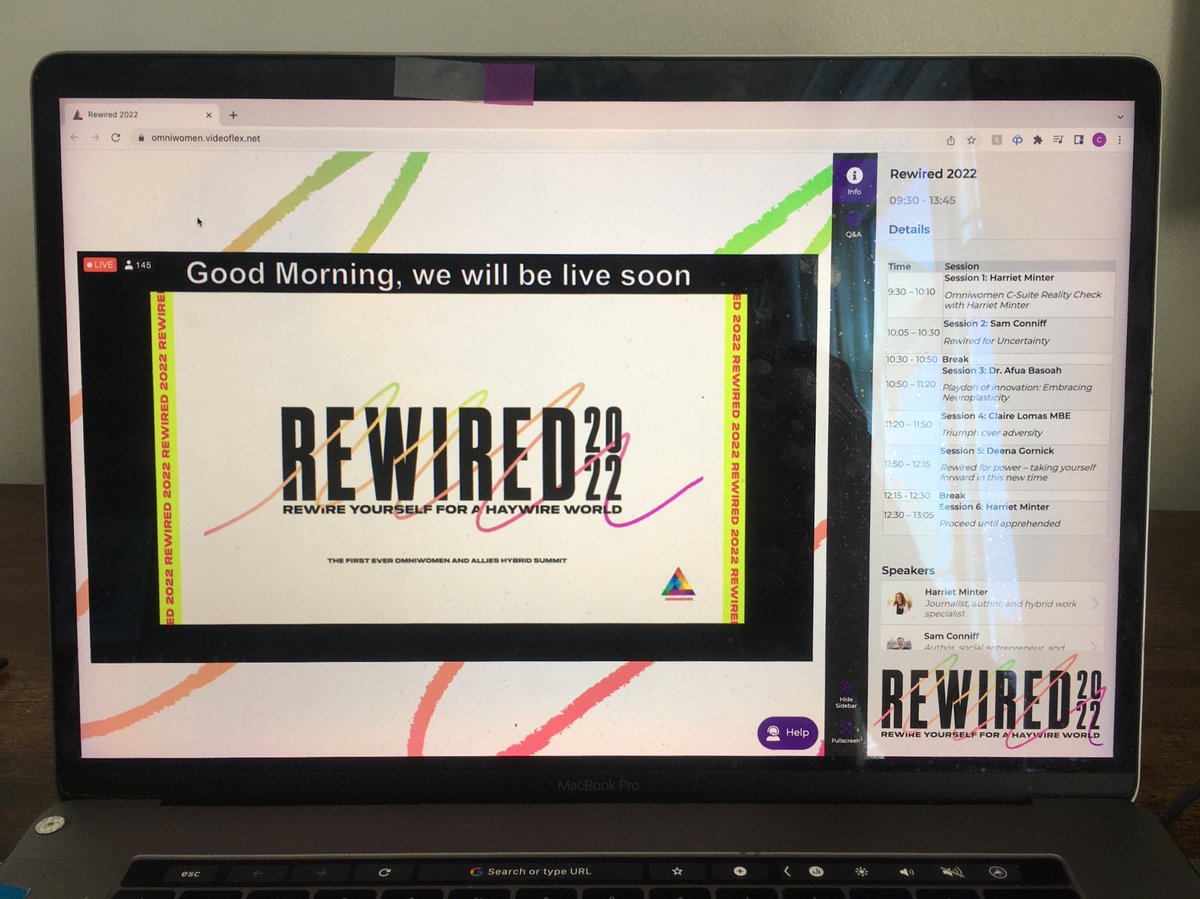Click 'Session 1: Harriet Minter' row
Viewport: 1200px width, 899px height.
999,291
